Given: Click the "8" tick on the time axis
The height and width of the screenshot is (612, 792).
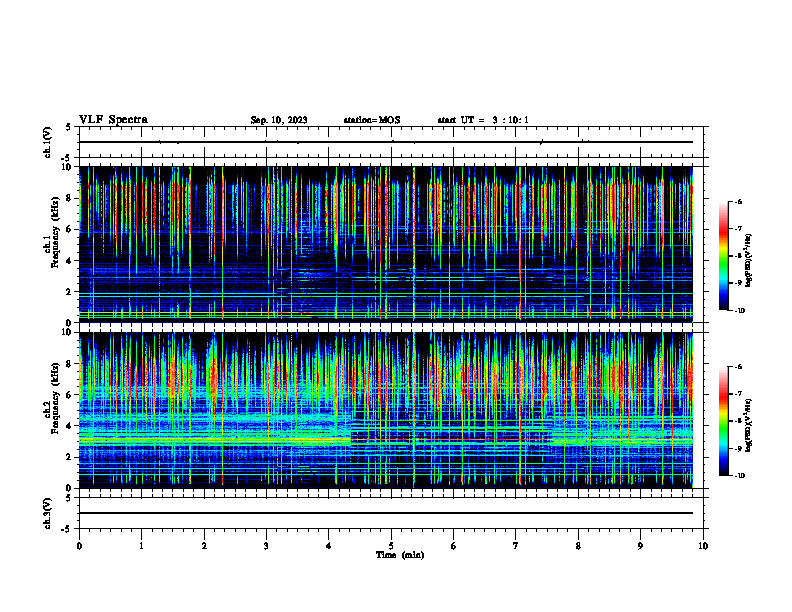Looking at the screenshot, I should (x=578, y=546).
